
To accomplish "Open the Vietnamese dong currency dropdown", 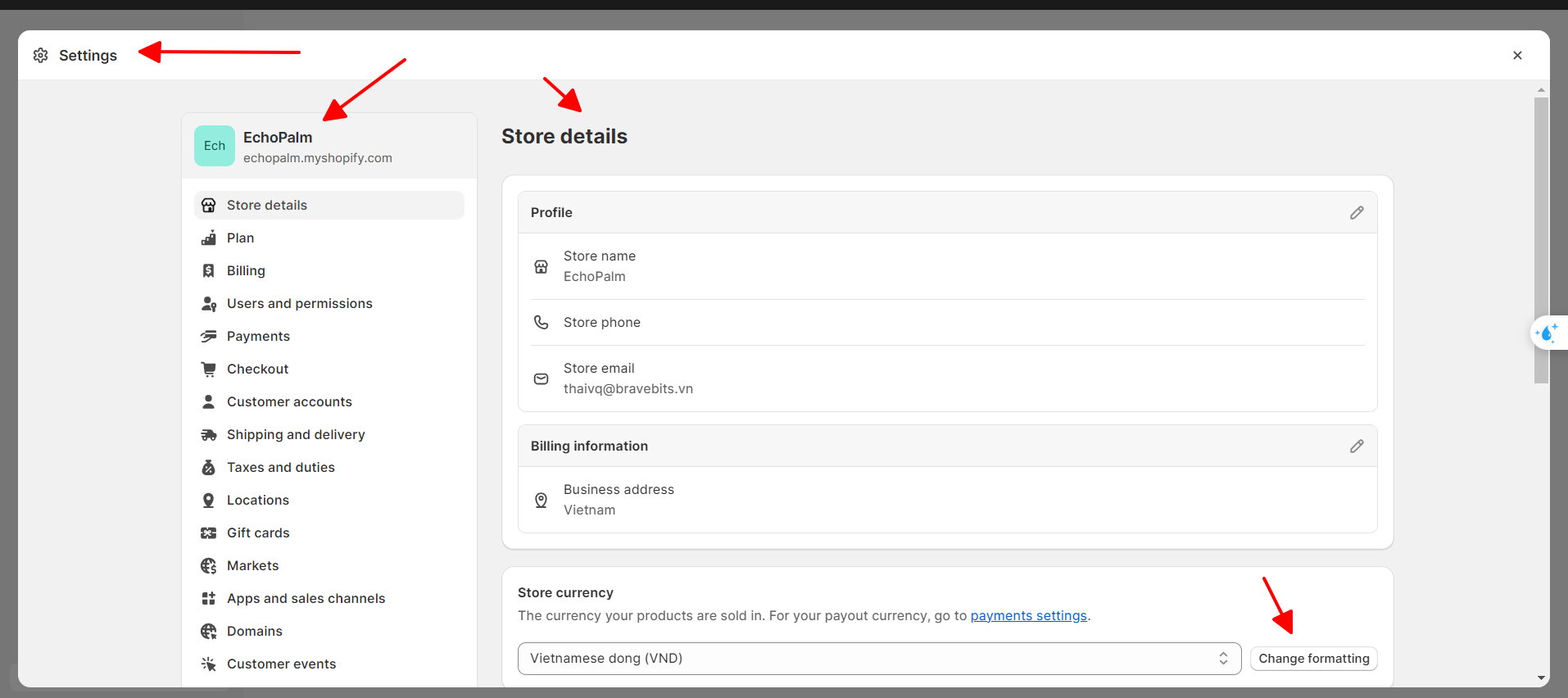I will pyautogui.click(x=879, y=659).
